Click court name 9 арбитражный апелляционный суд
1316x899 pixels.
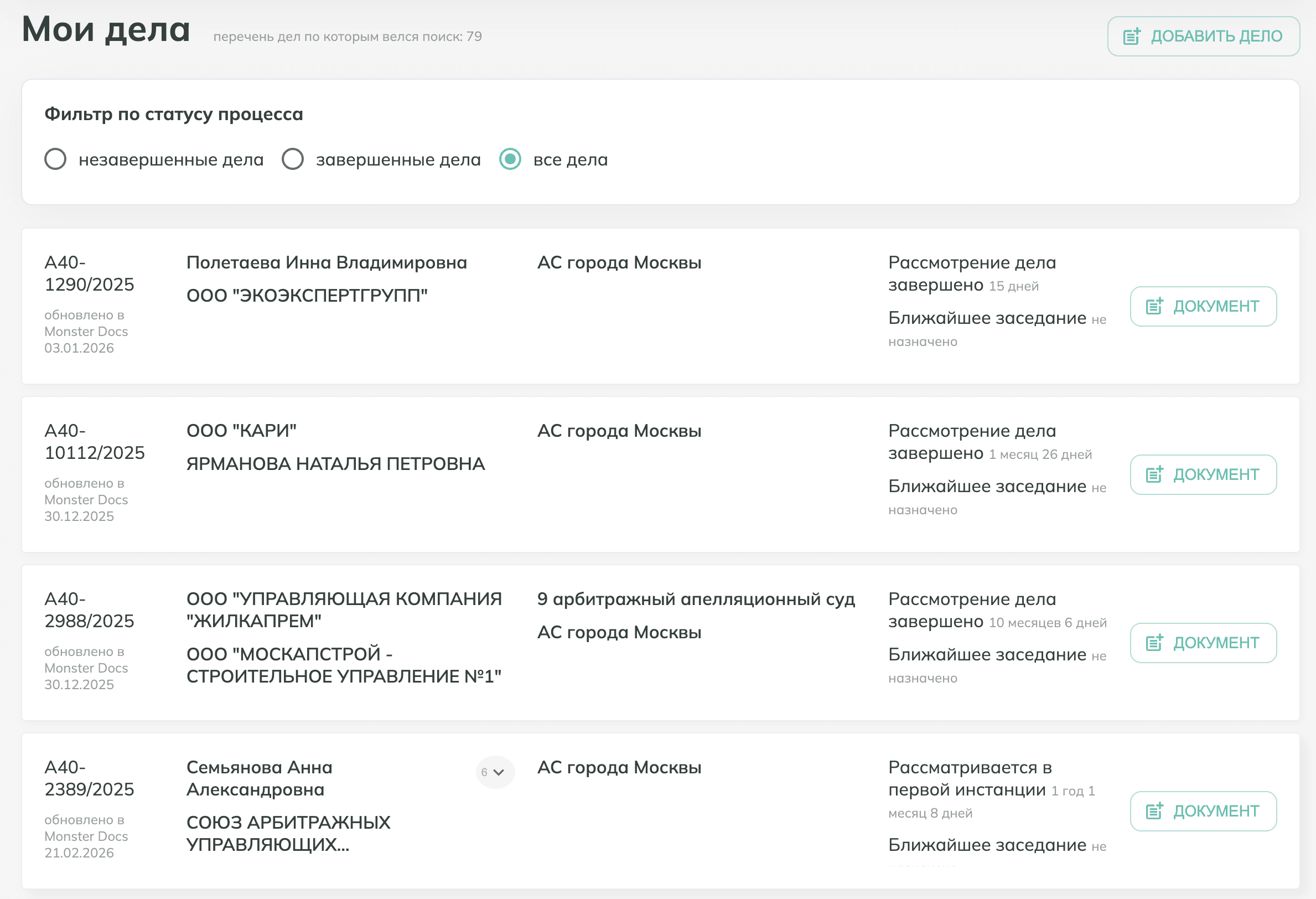pos(697,599)
